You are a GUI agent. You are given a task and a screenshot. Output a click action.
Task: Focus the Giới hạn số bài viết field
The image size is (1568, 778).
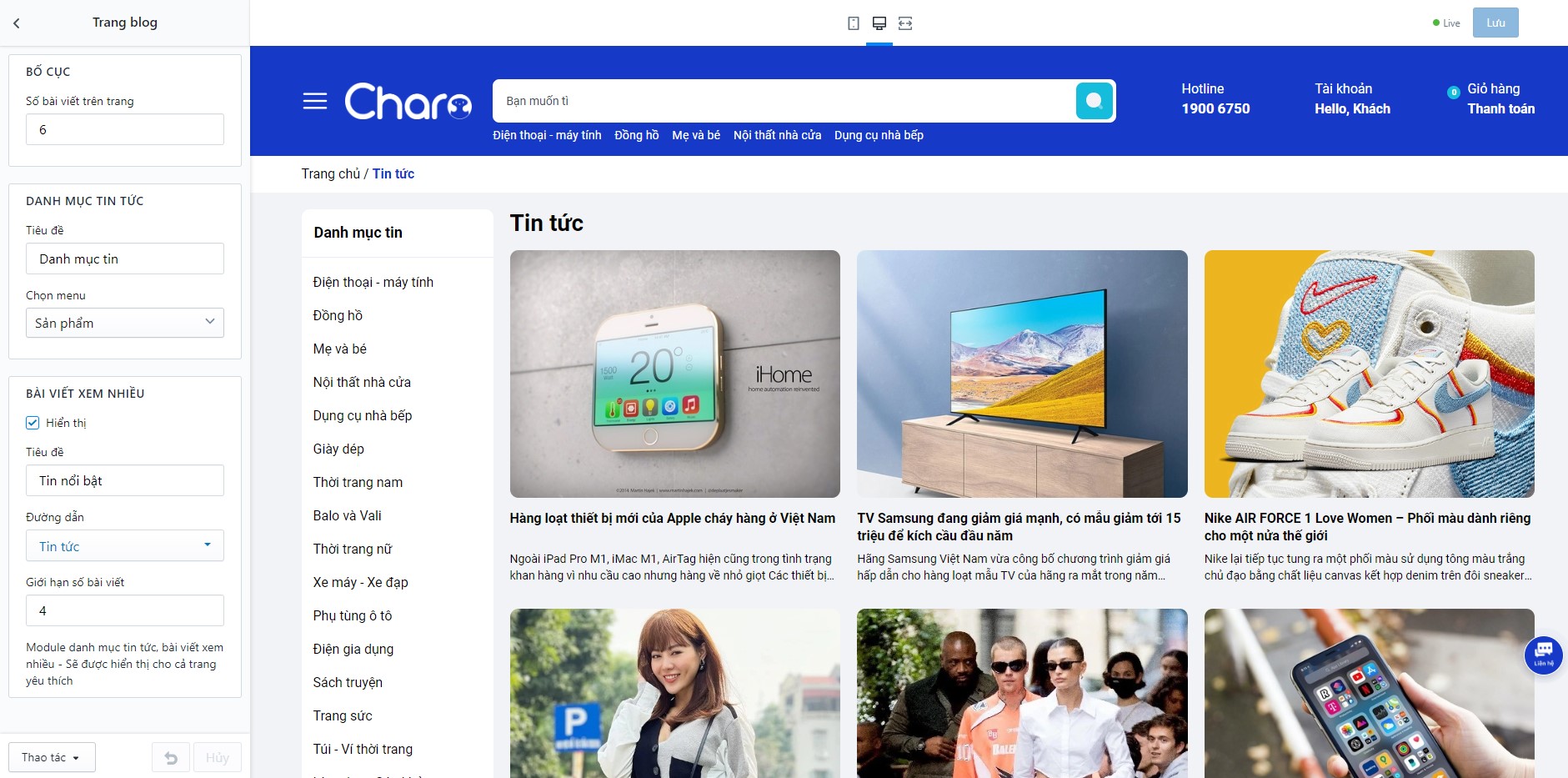coord(125,610)
